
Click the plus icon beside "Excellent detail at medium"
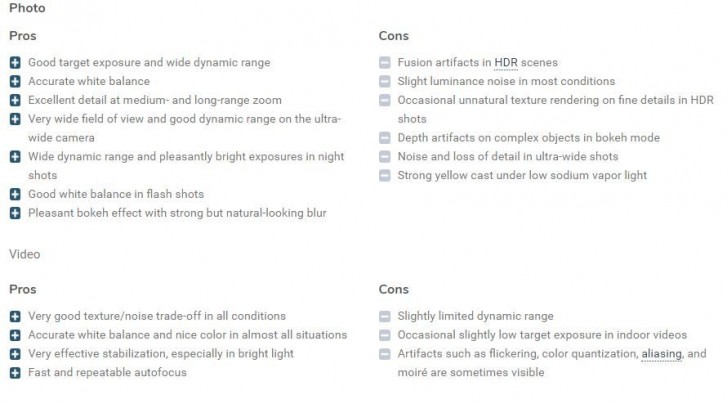pyautogui.click(x=15, y=100)
